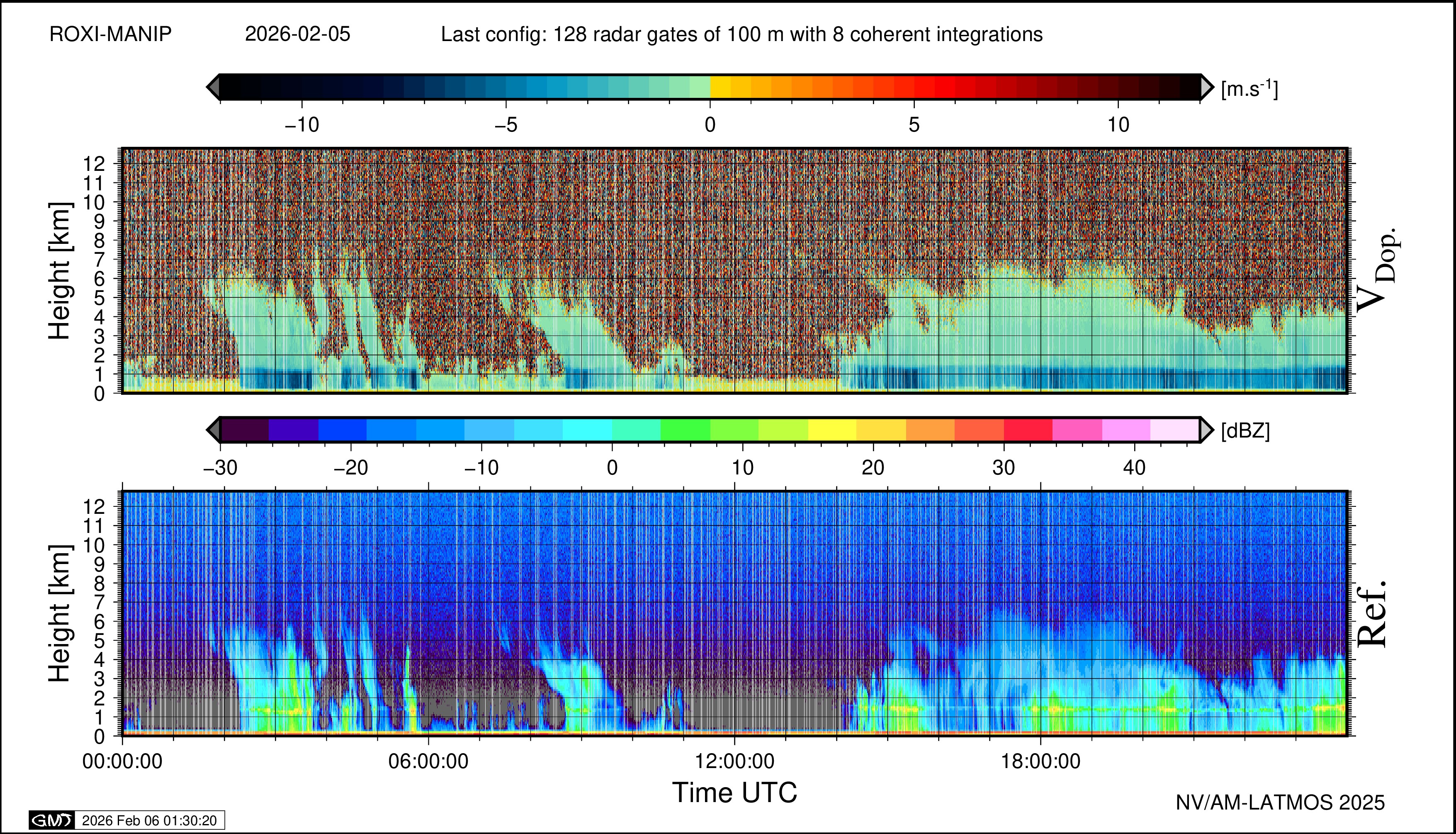Click the Time UTC axis title

734,793
